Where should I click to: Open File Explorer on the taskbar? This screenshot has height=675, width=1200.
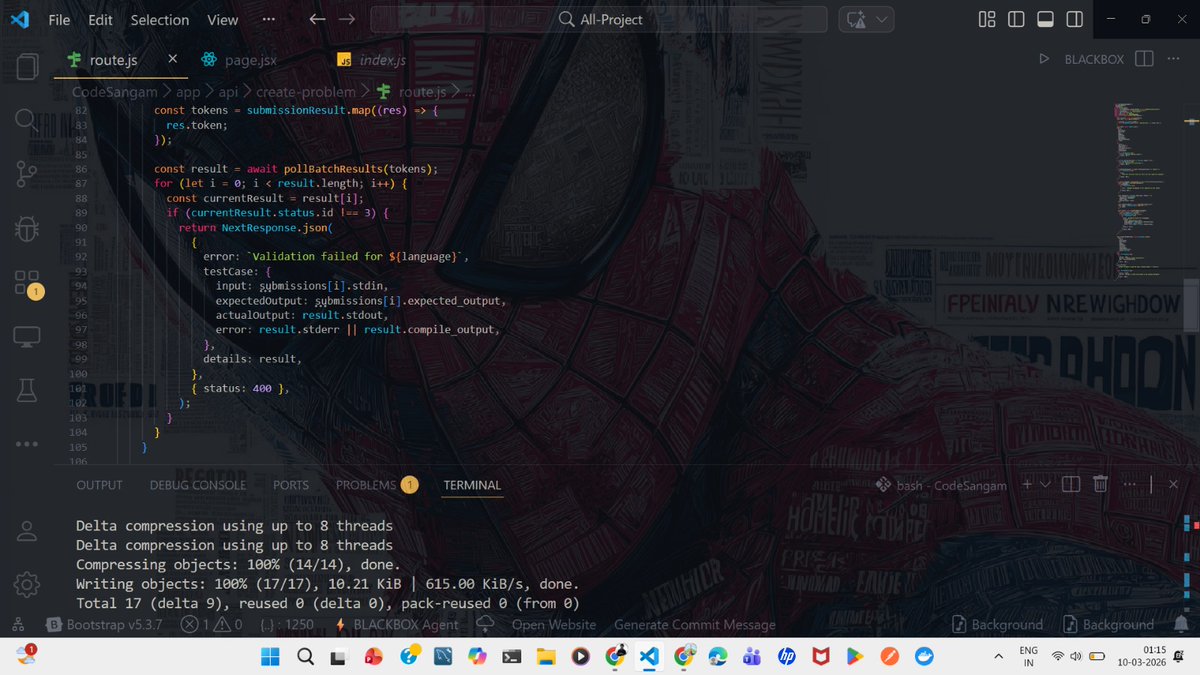pos(546,656)
